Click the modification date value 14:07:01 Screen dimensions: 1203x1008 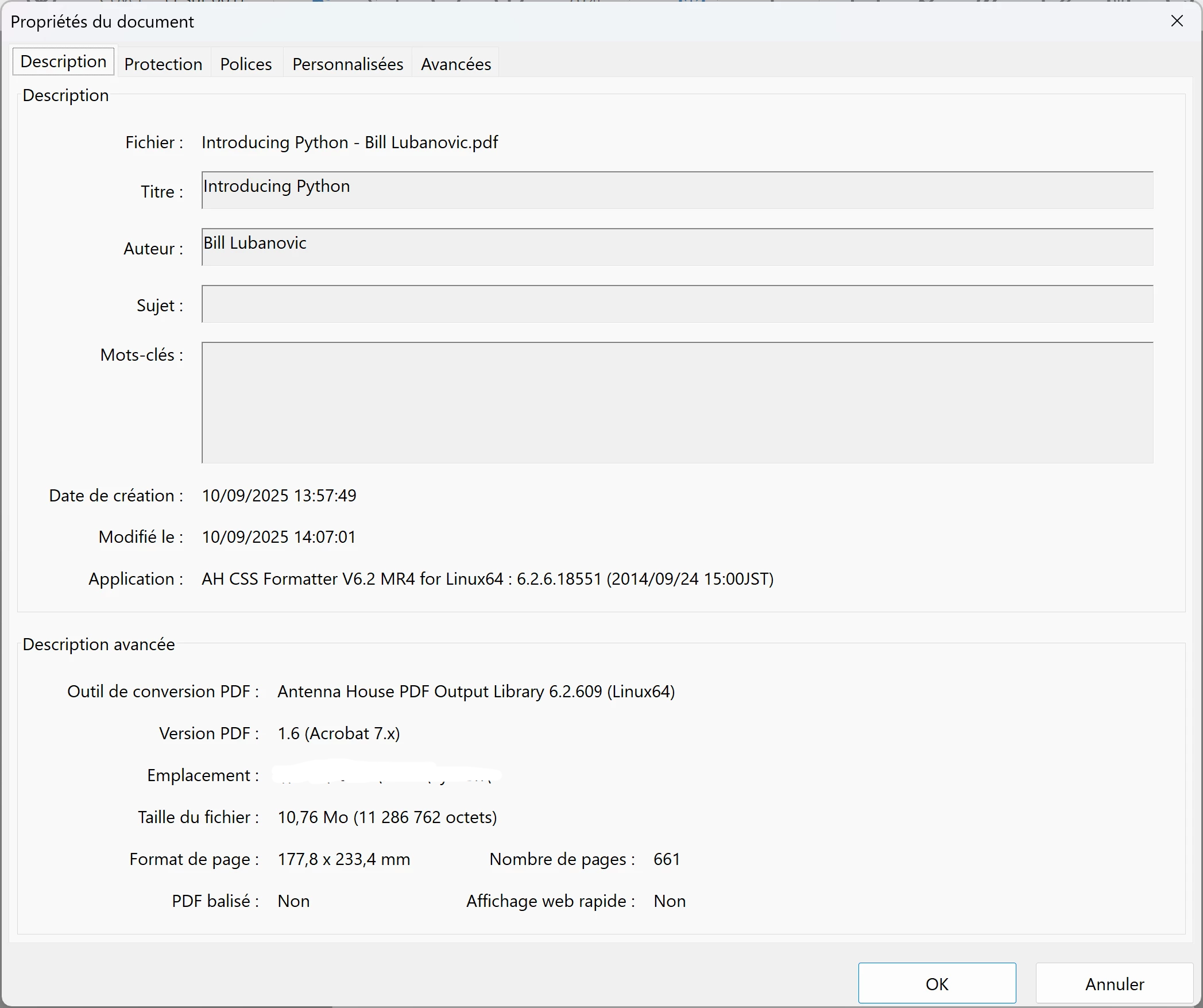click(279, 537)
